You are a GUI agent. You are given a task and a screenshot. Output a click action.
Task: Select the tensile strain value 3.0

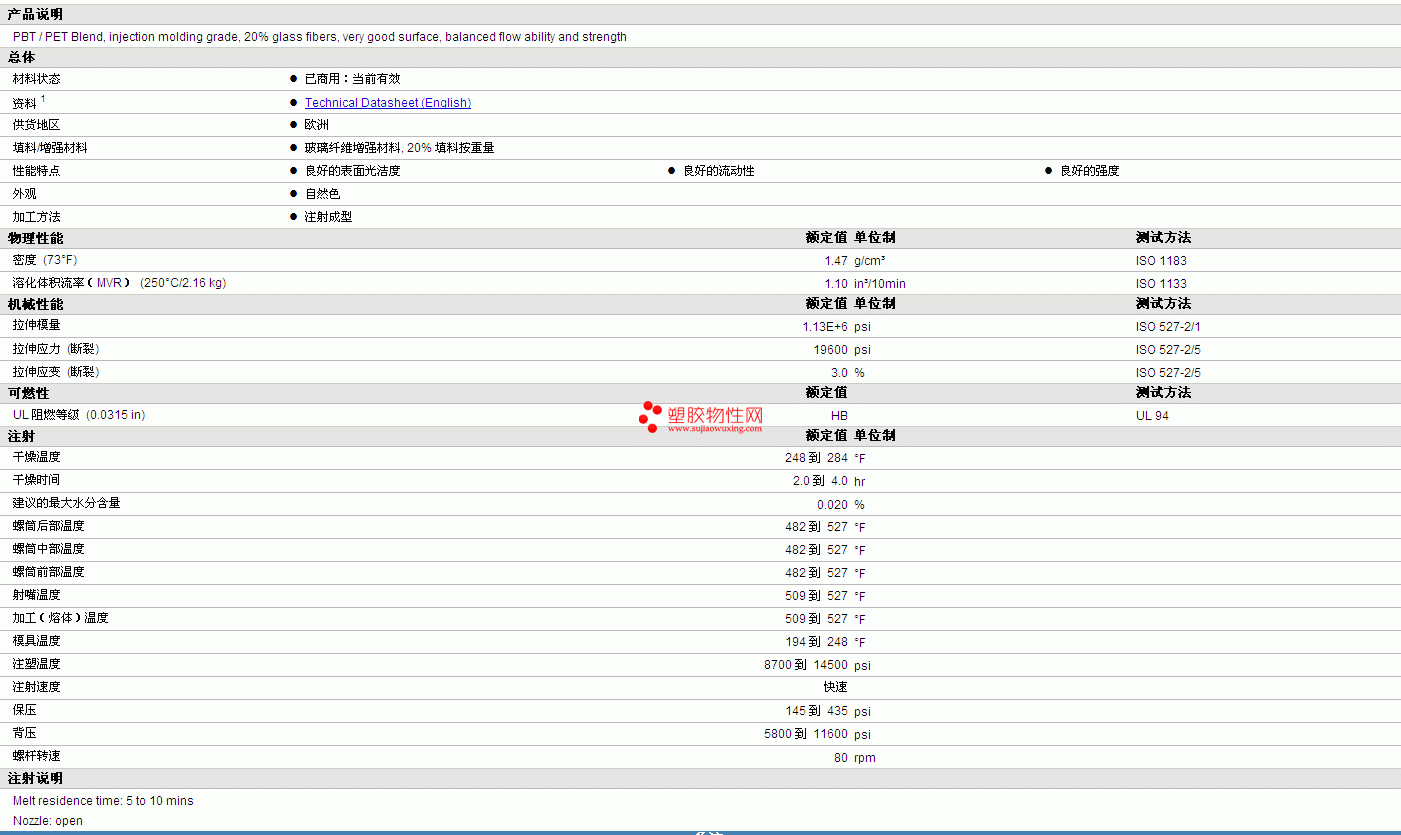(x=840, y=373)
